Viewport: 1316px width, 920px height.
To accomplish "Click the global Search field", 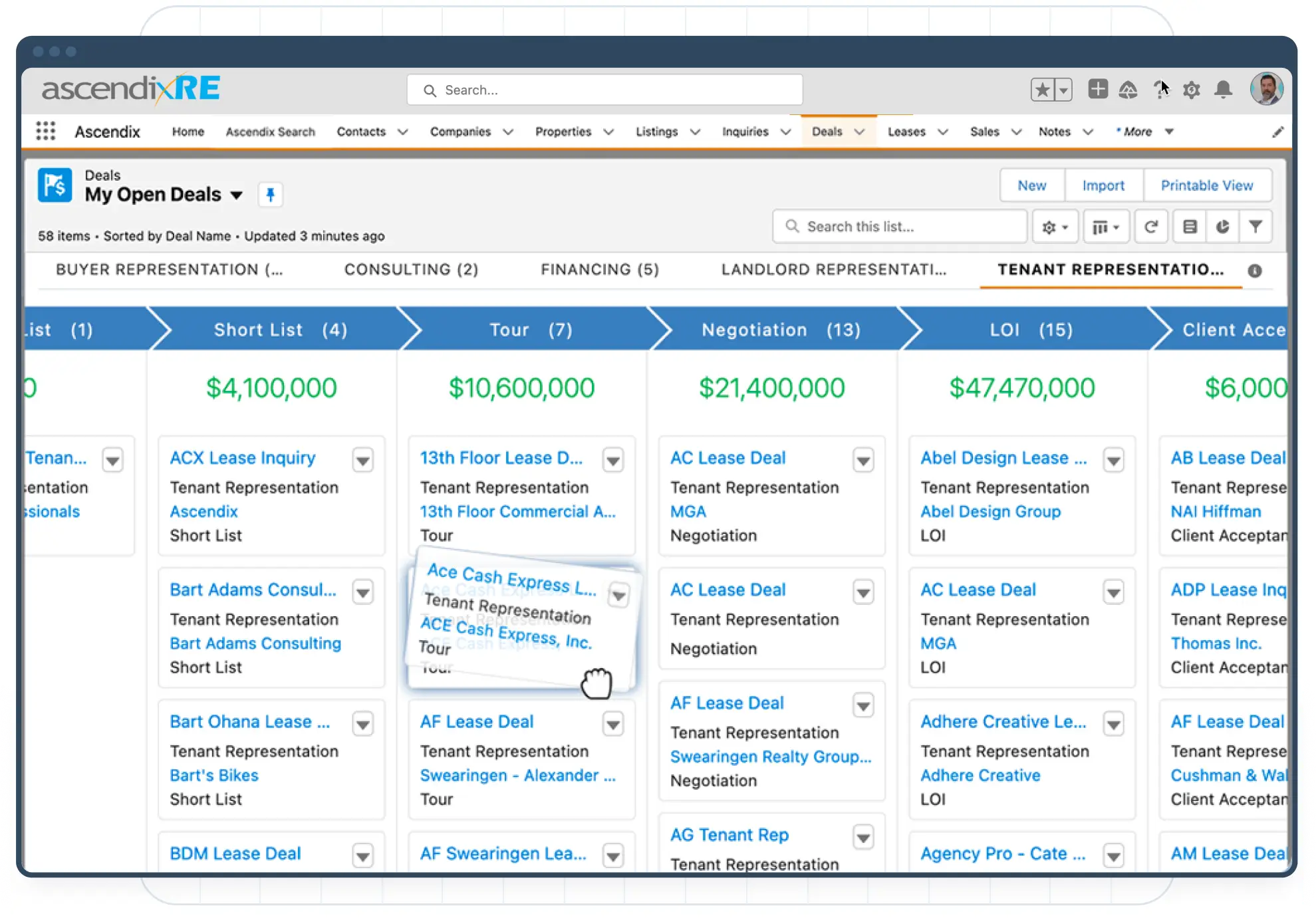I will click(604, 90).
